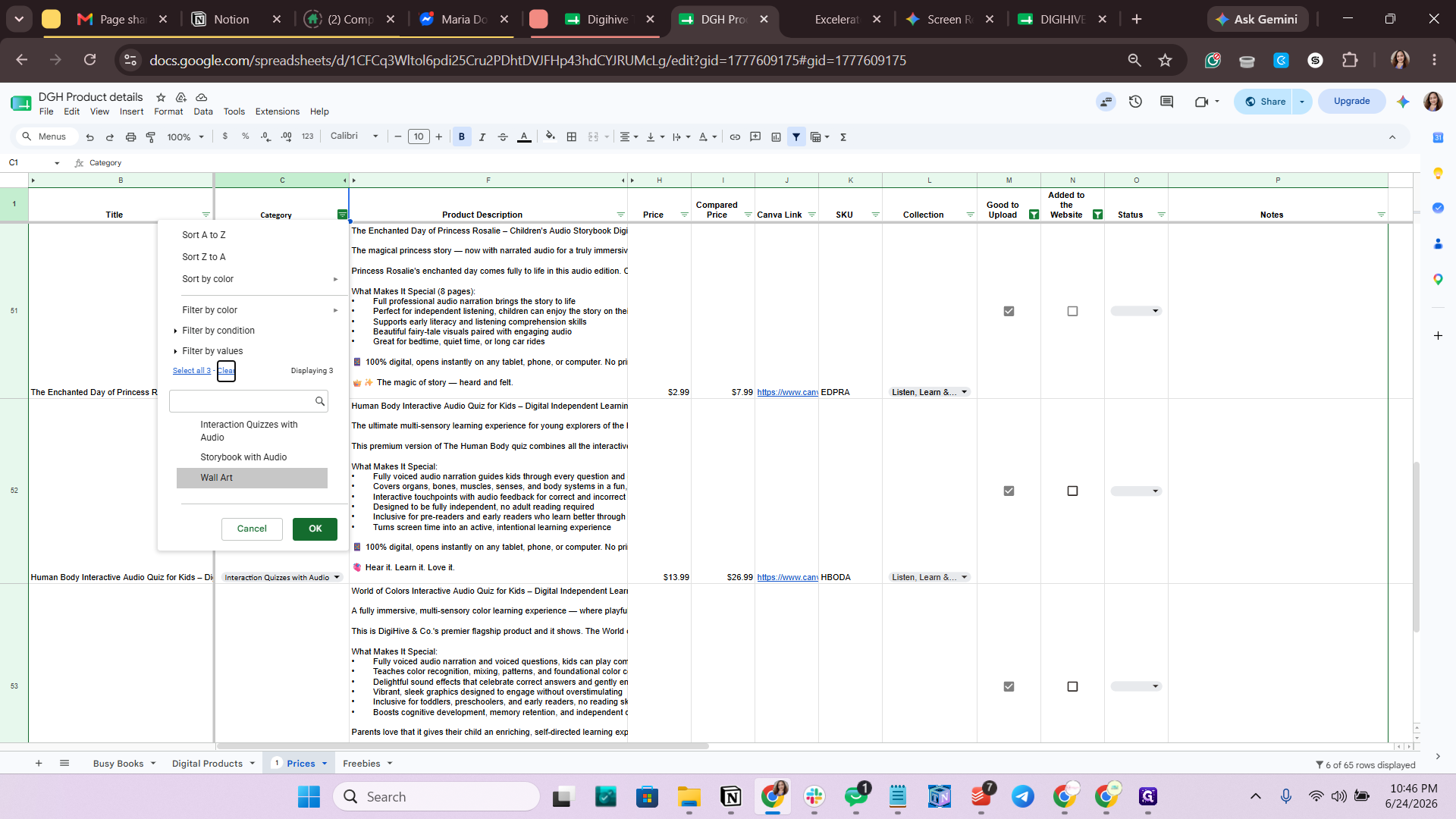This screenshot has height=819, width=1456.
Task: Click the print icon in toolbar
Action: [x=130, y=137]
